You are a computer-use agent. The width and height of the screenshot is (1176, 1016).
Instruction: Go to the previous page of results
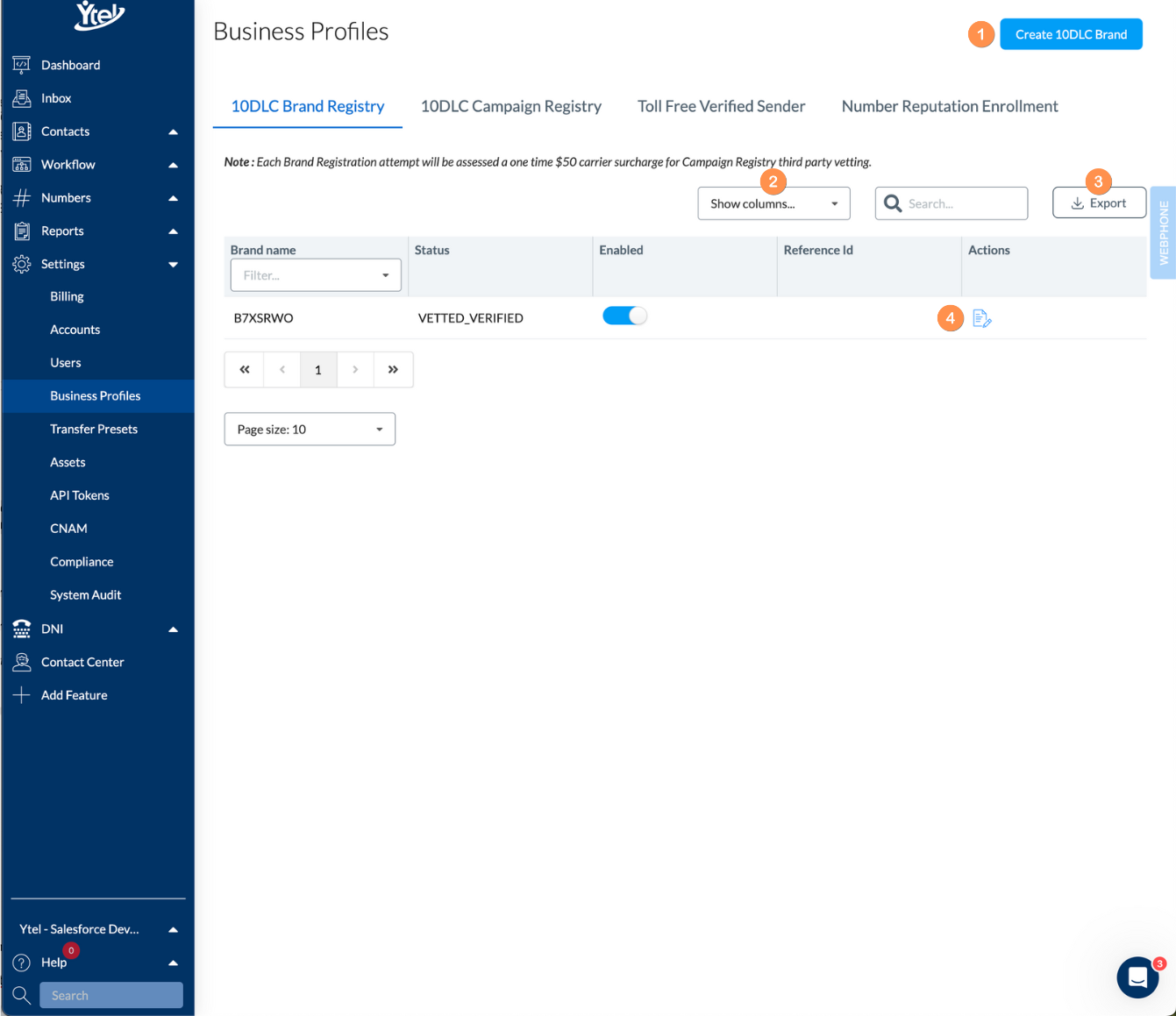282,370
